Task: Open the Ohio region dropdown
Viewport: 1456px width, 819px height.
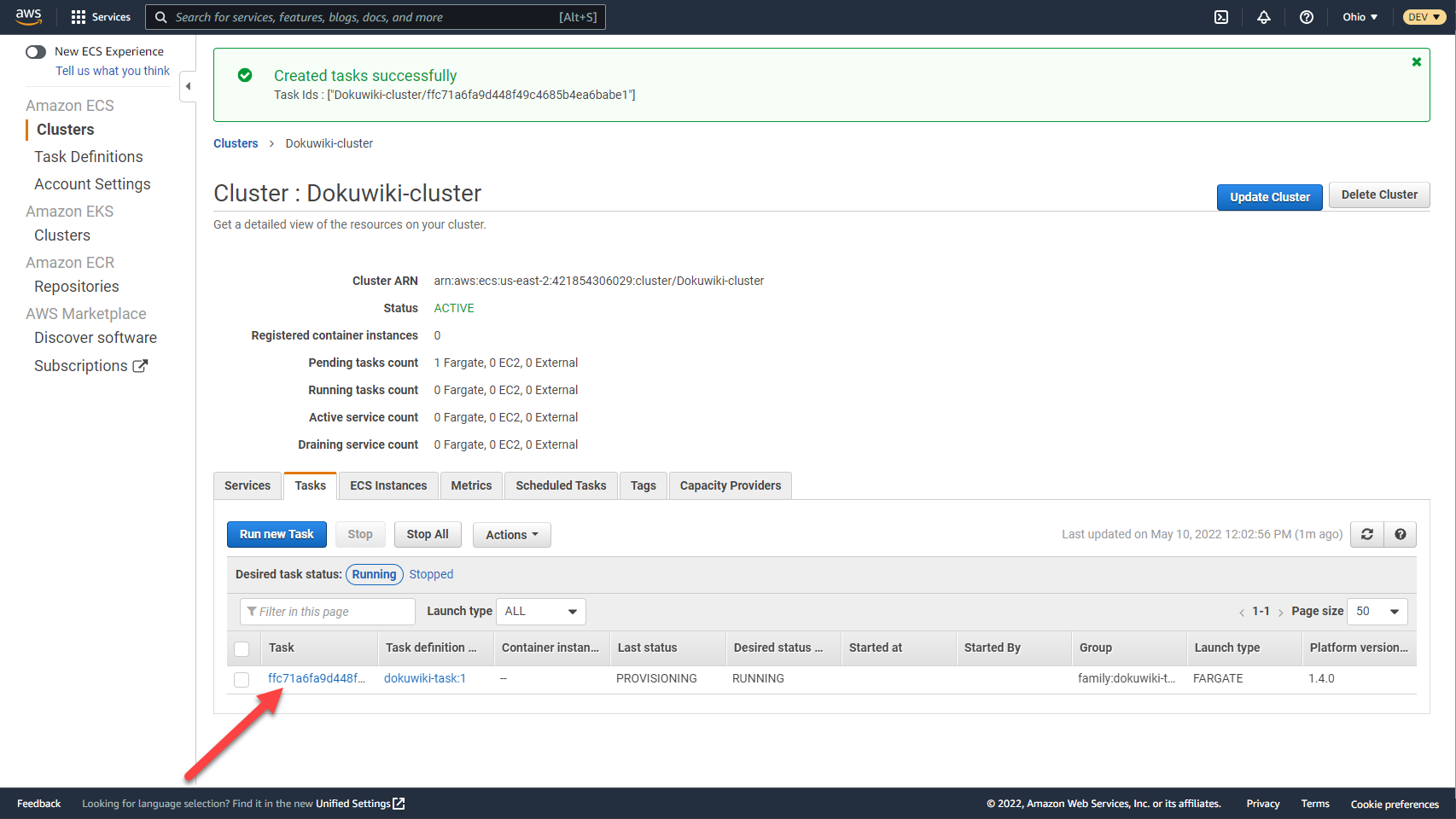Action: point(1360,17)
